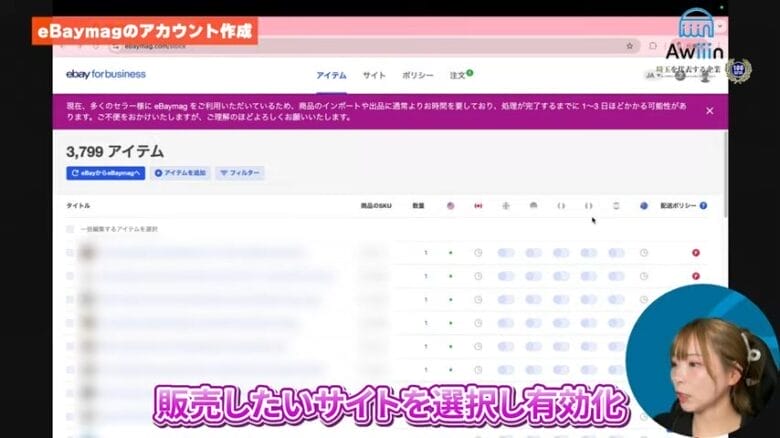The width and height of the screenshot is (780, 438).
Task: Open the フィルター filter dropdown
Action: click(x=239, y=173)
